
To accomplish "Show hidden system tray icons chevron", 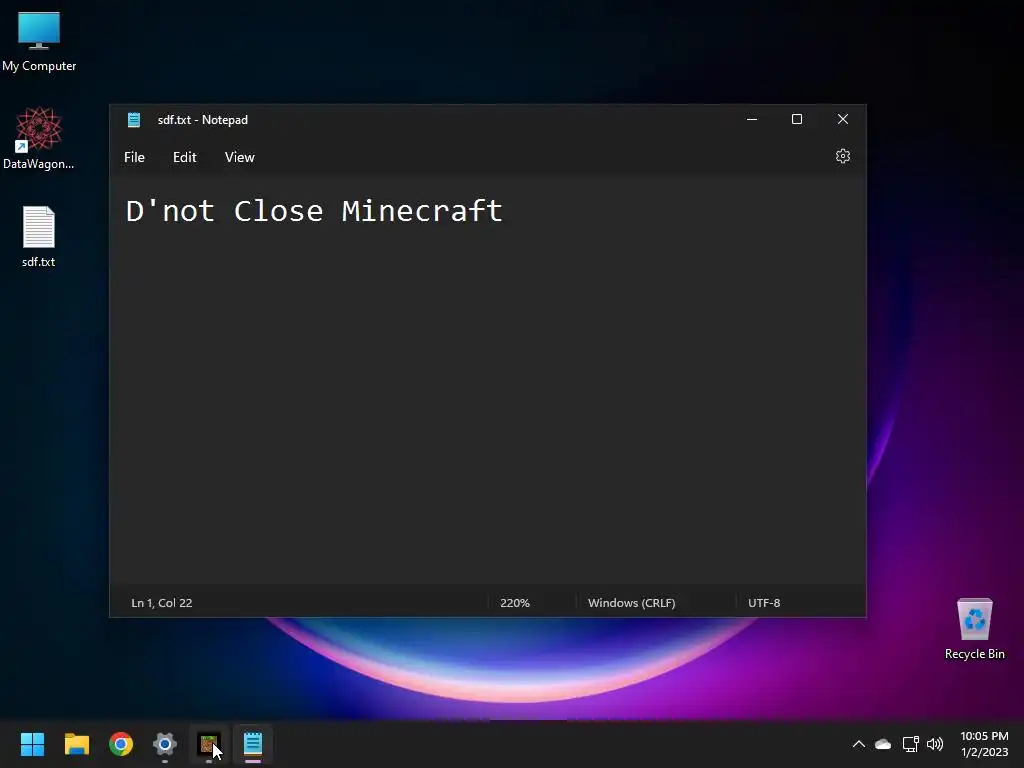I will tap(859, 744).
